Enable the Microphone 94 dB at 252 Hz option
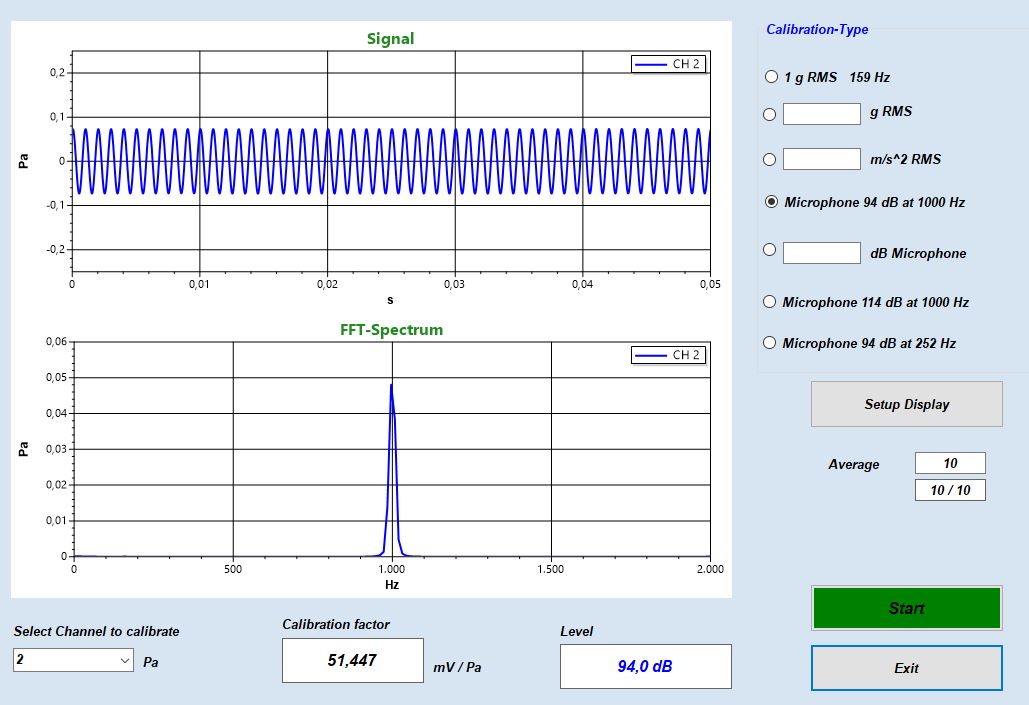 coord(770,343)
